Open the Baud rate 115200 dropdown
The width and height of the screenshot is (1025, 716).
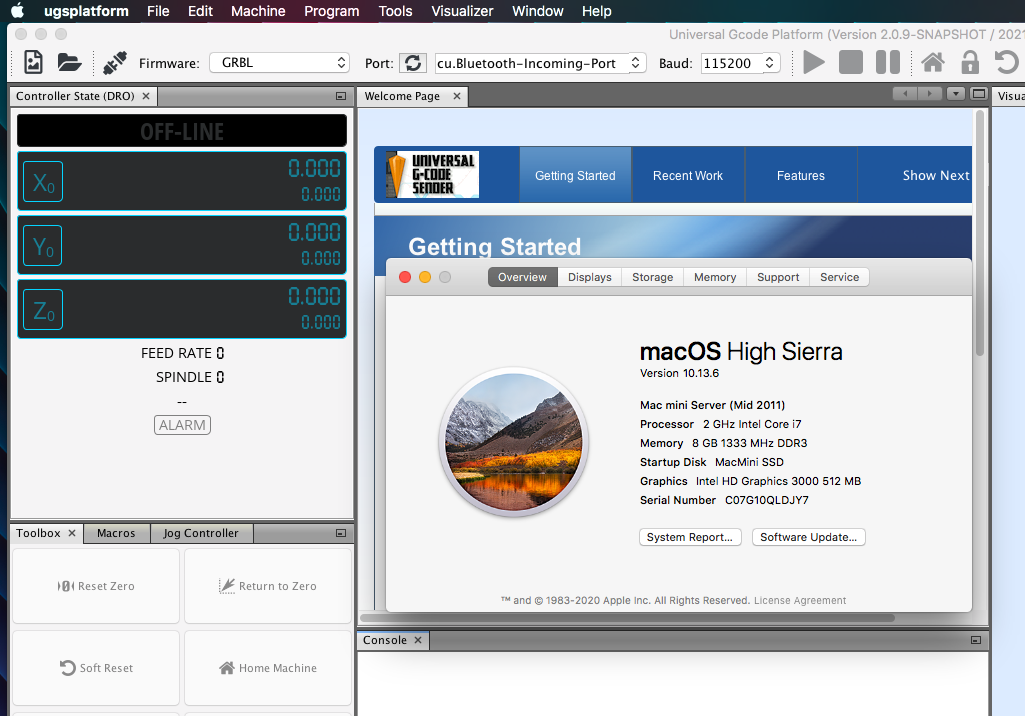pyautogui.click(x=740, y=63)
